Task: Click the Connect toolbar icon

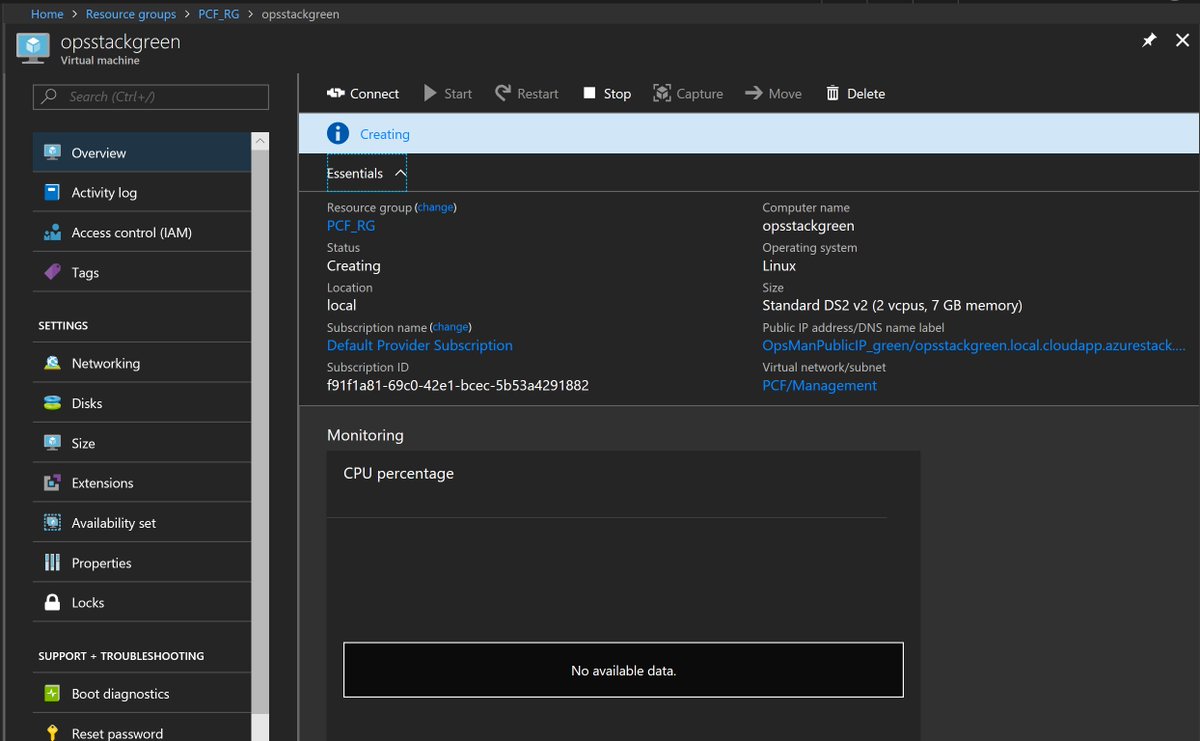Action: point(335,93)
